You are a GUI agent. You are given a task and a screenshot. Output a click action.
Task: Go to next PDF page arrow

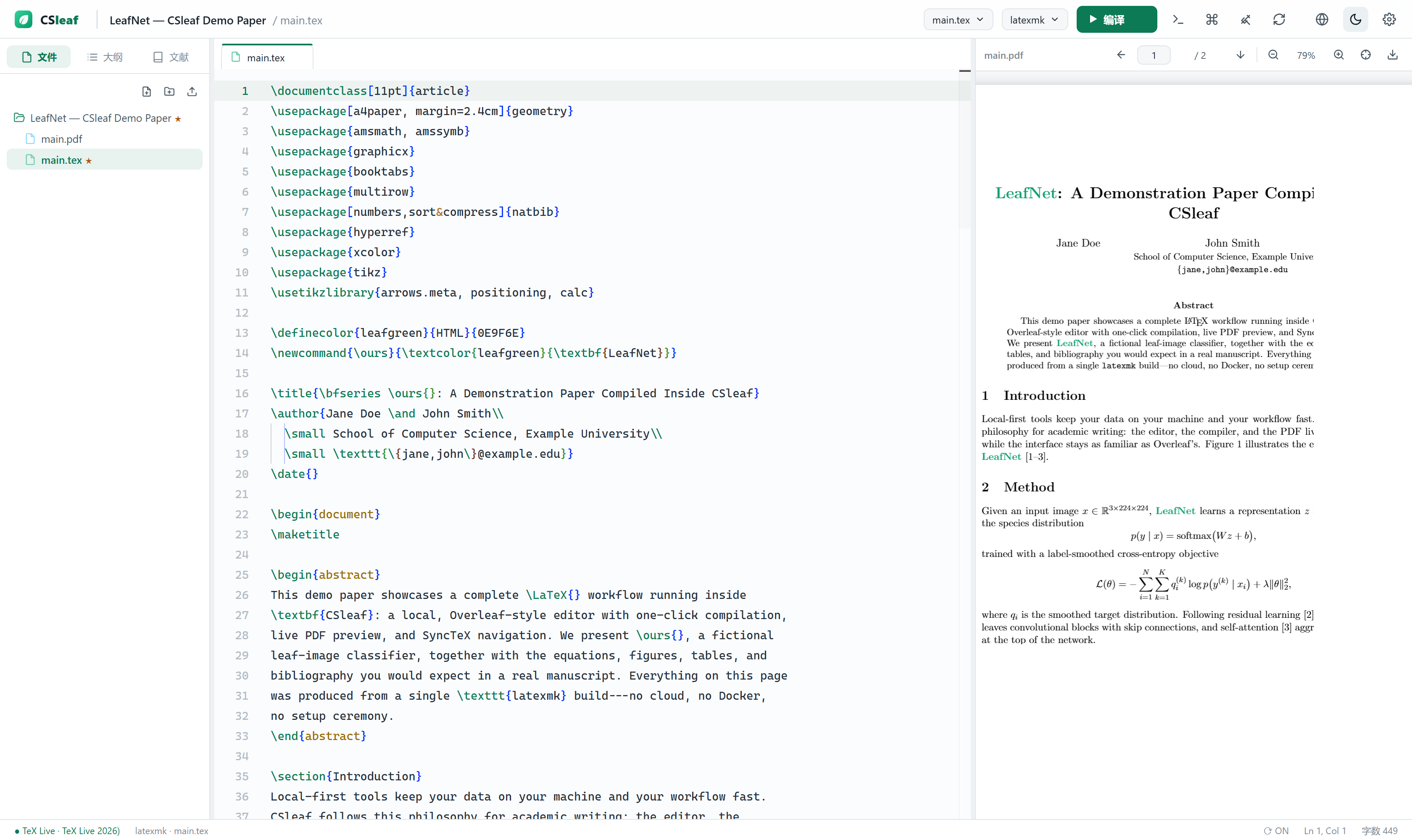[x=1241, y=55]
